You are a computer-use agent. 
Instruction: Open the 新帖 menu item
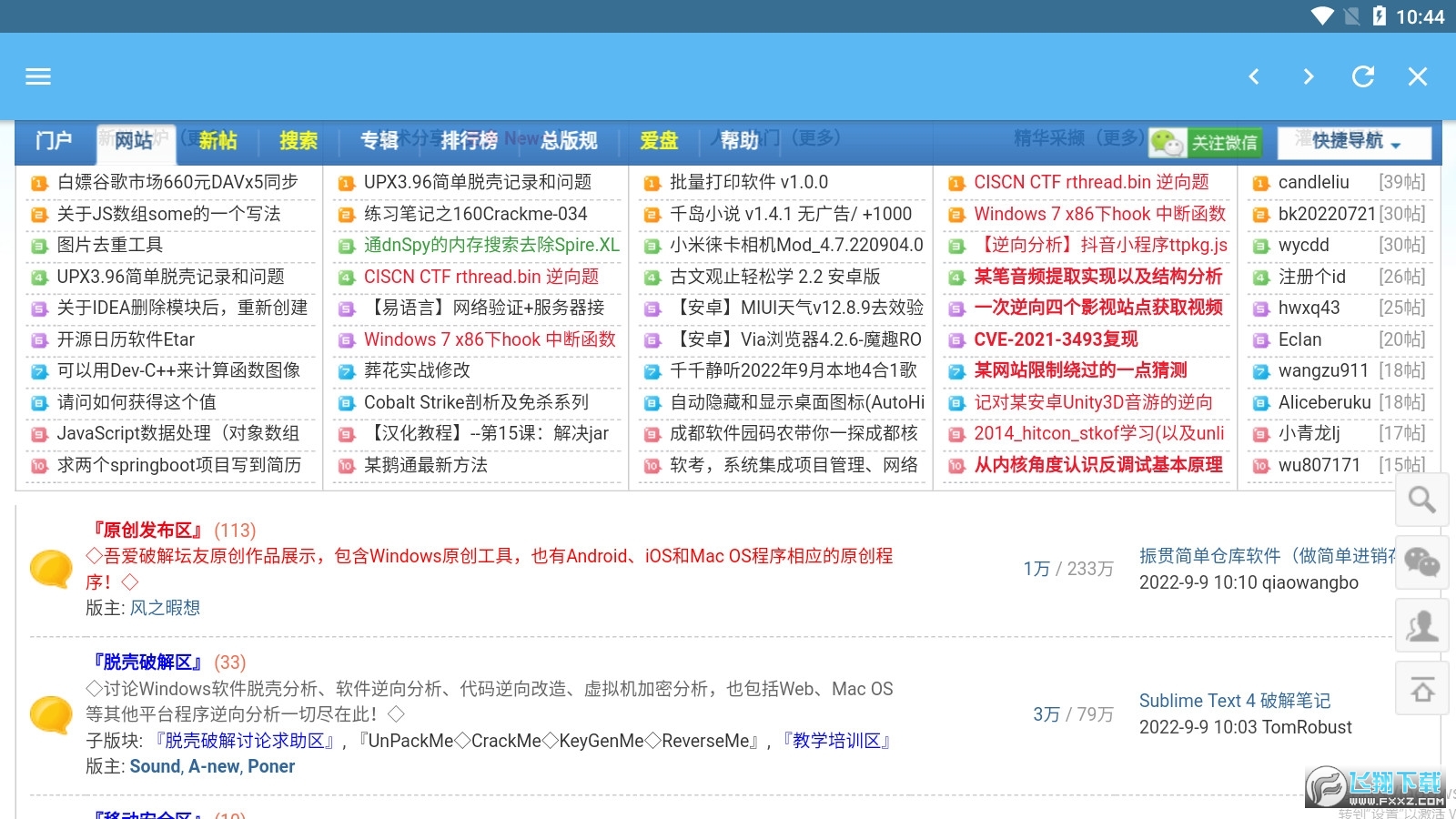click(217, 141)
